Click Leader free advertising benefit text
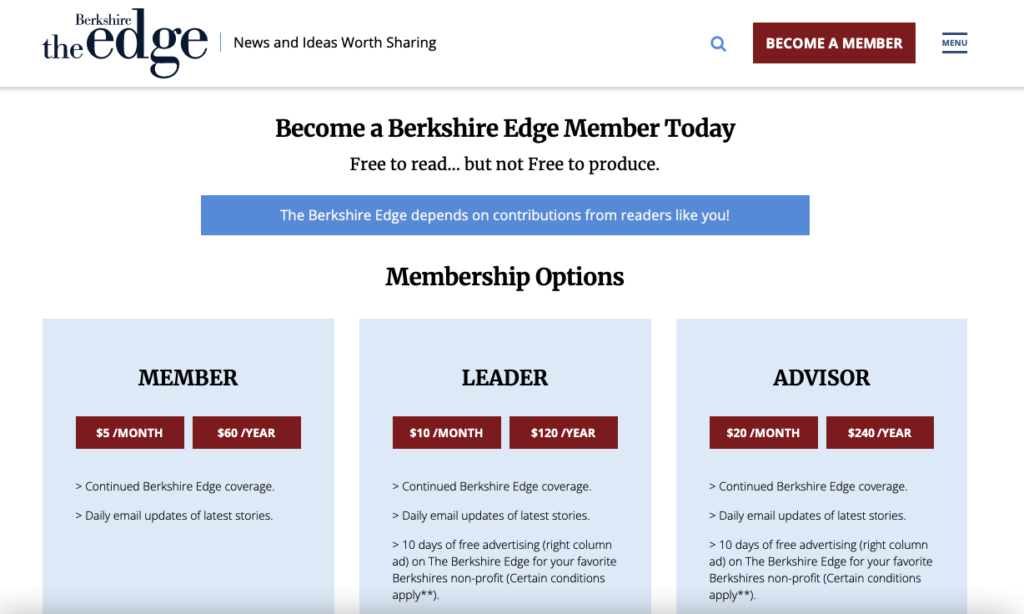The image size is (1024, 614). [504, 570]
